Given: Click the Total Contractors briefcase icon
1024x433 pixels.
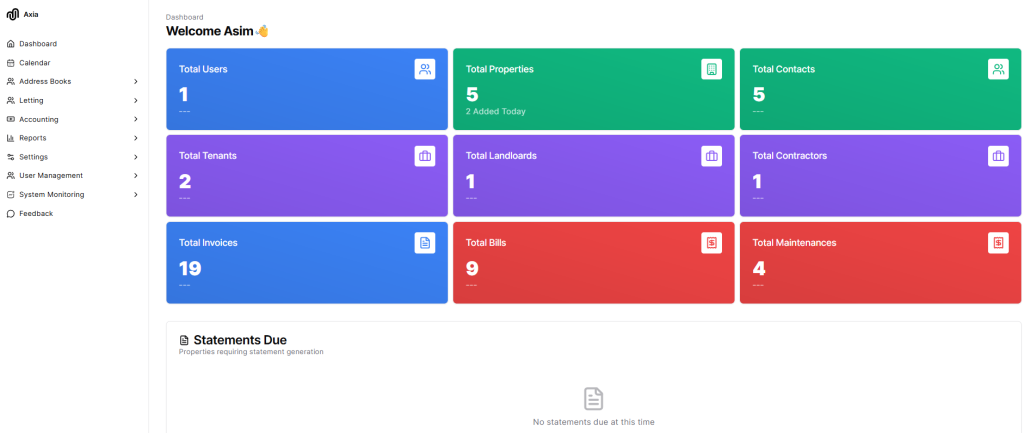Looking at the screenshot, I should 998,156.
